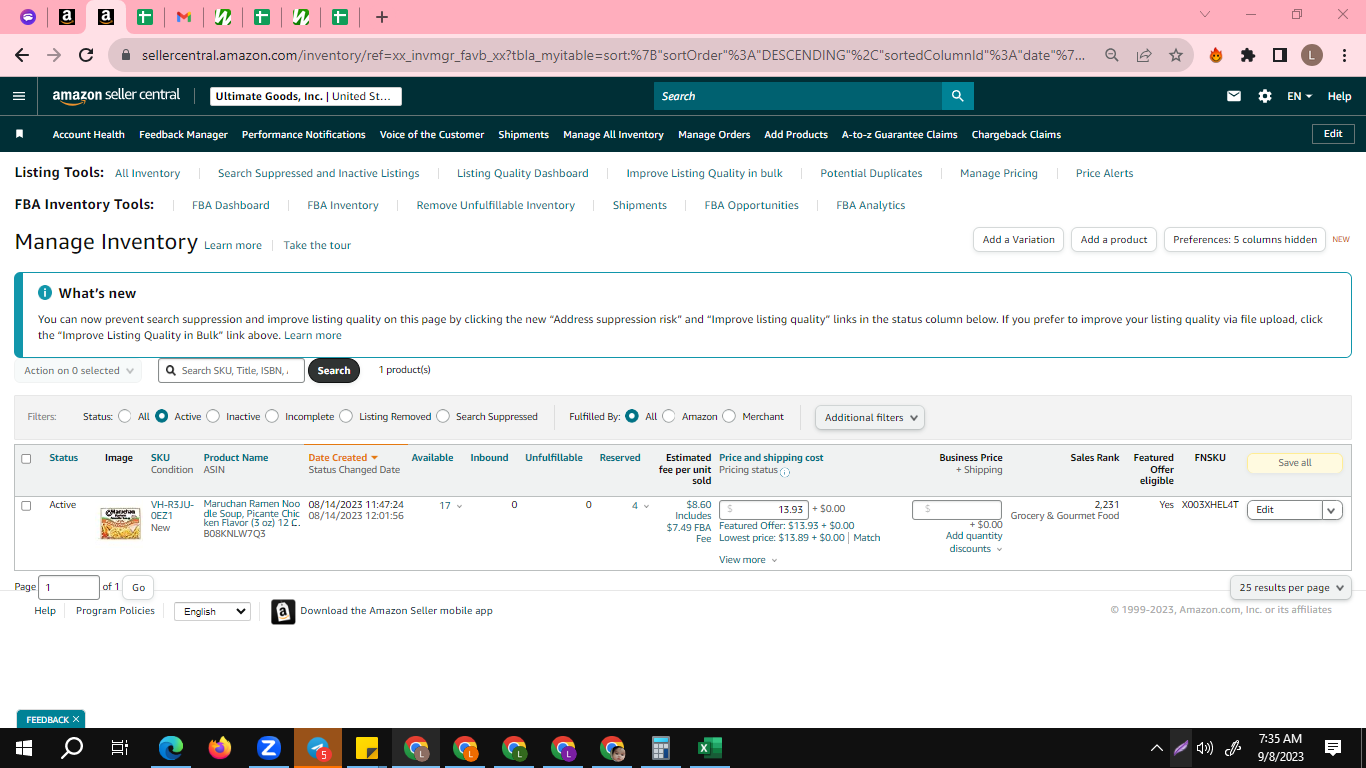Open Zoom from the taskbar
Viewport: 1366px width, 768px height.
click(x=269, y=748)
